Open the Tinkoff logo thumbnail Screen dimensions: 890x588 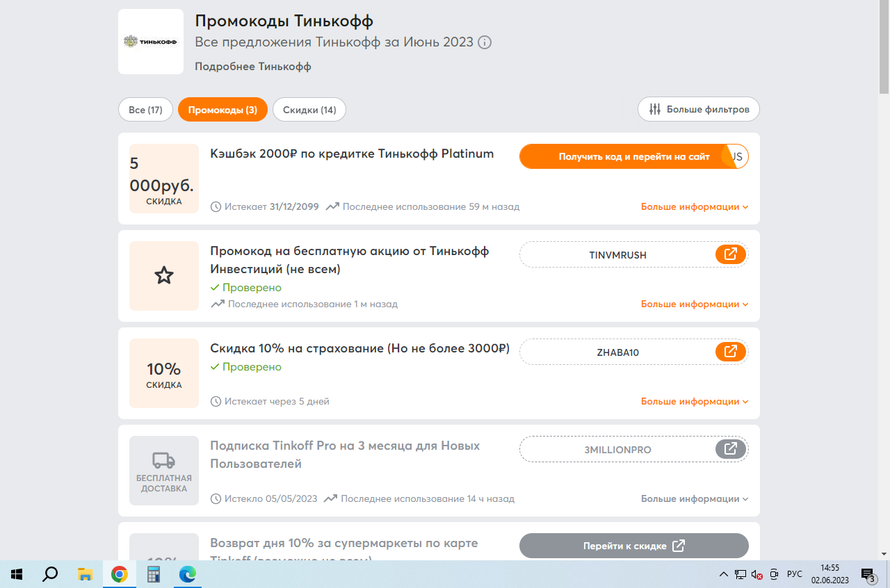pyautogui.click(x=150, y=41)
